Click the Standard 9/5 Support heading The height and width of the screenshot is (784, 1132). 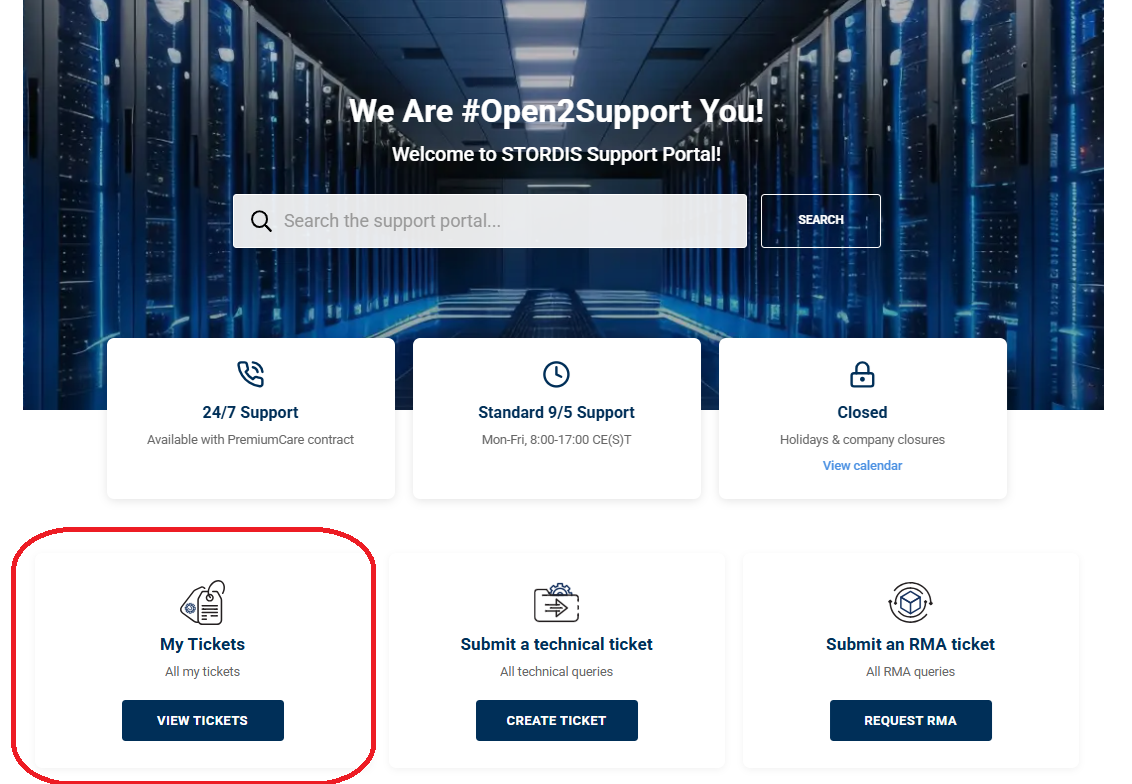tap(557, 412)
